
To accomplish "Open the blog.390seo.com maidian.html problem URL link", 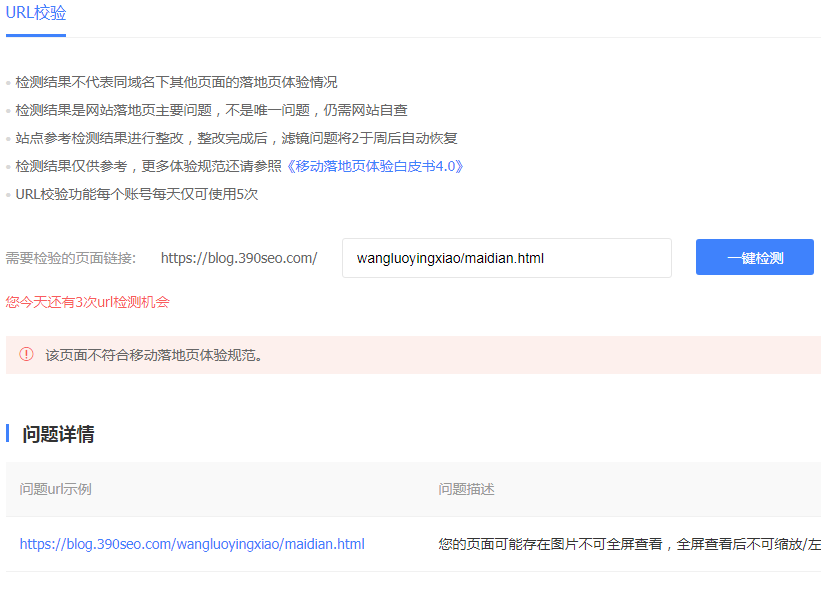I will [192, 544].
